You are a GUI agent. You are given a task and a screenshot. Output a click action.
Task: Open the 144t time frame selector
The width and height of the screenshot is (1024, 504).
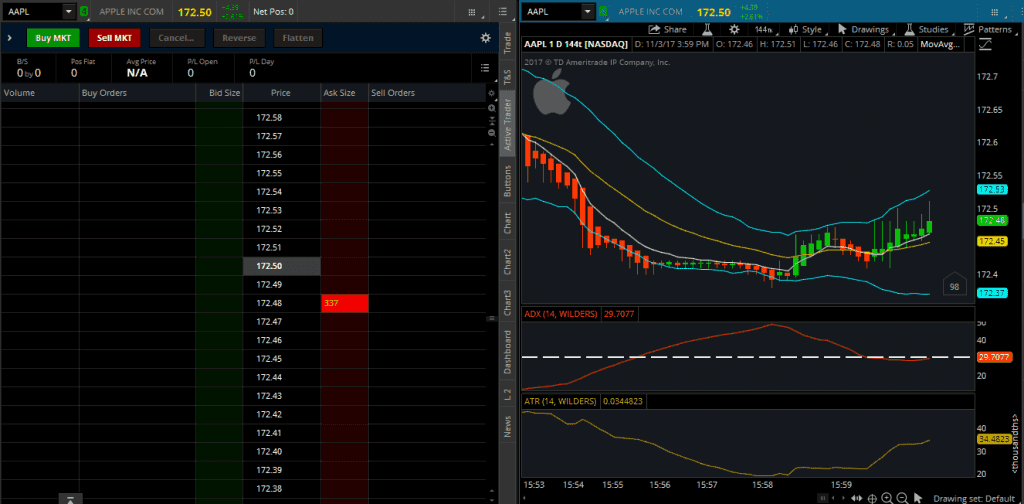tap(764, 29)
